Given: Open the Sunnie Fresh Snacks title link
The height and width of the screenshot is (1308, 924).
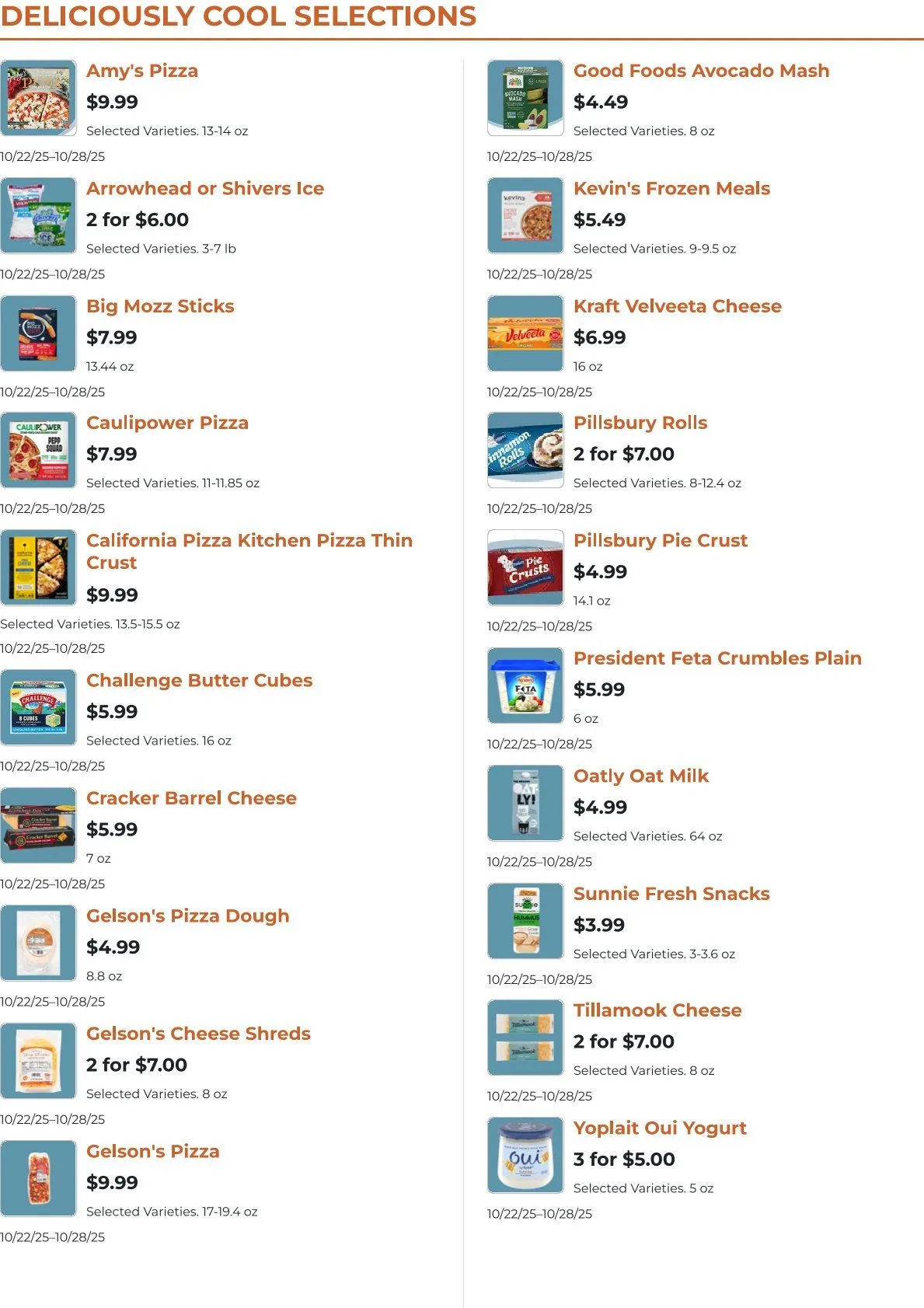Looking at the screenshot, I should (671, 894).
